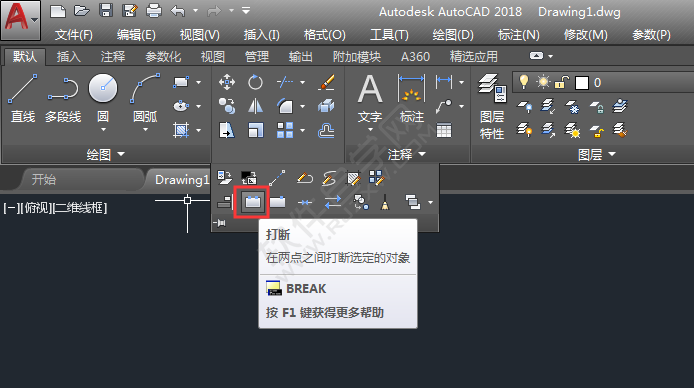Viewport: 694px width, 388px height.
Task: Open the 编辑(E) menu
Action: 136,35
